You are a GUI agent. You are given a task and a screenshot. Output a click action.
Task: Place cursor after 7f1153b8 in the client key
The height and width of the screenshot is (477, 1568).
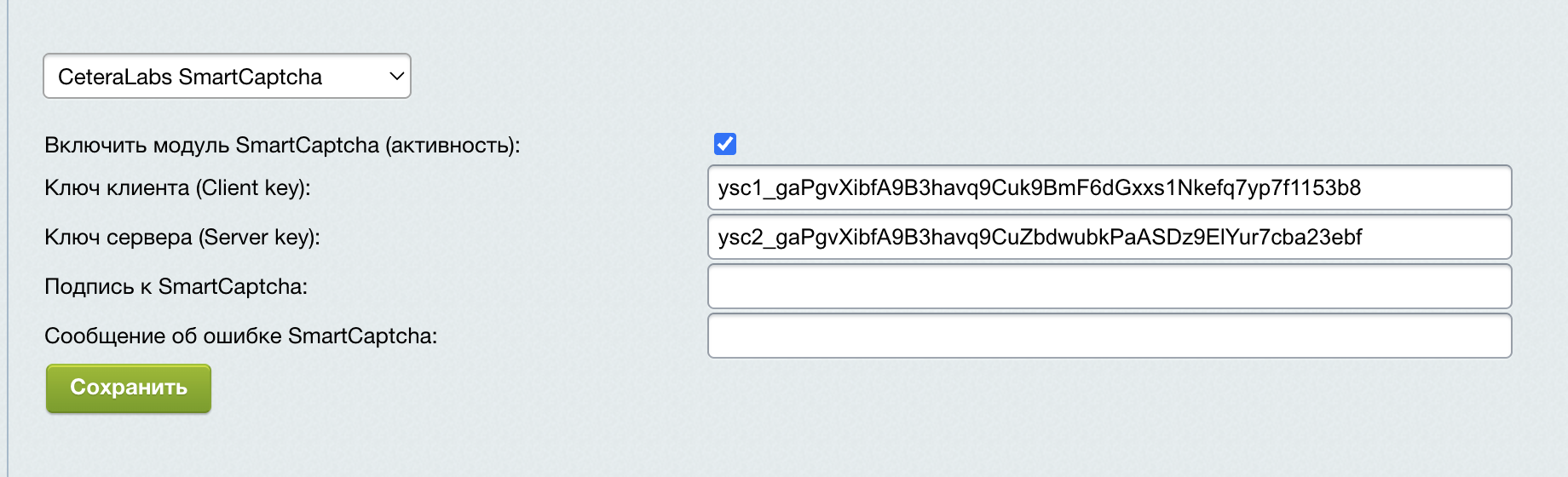1363,187
